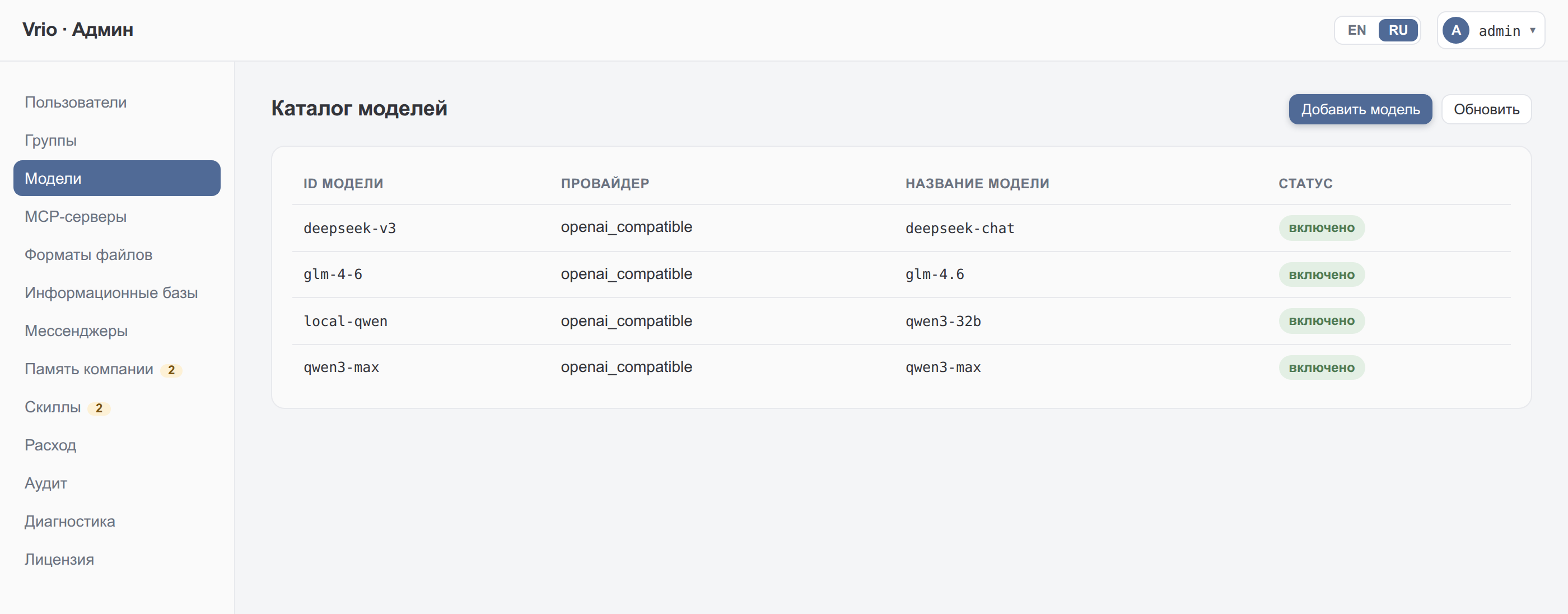Open Скиллы sidebar item

click(x=117, y=407)
